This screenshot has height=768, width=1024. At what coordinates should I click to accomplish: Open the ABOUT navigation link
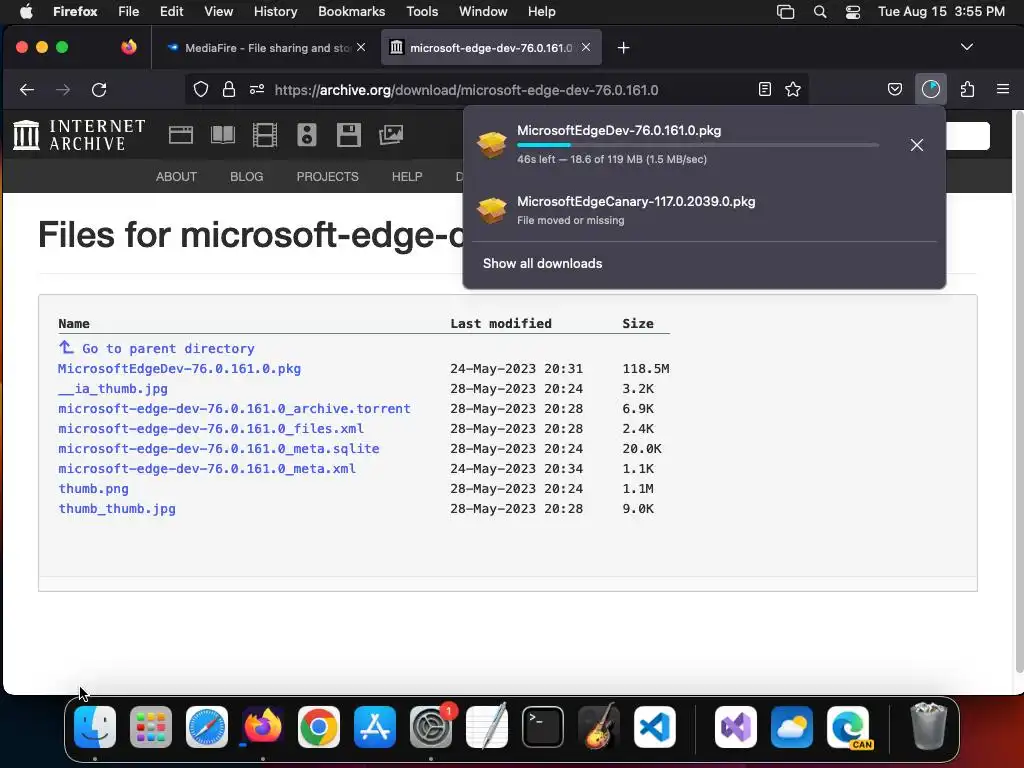pos(176,176)
